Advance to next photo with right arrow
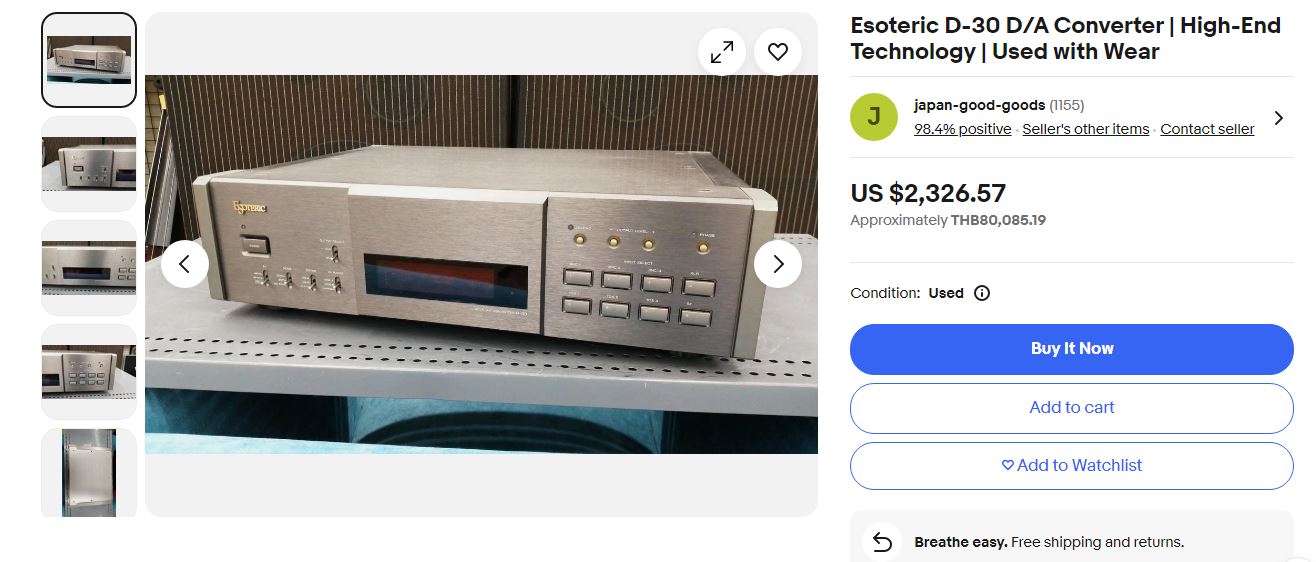 (778, 264)
